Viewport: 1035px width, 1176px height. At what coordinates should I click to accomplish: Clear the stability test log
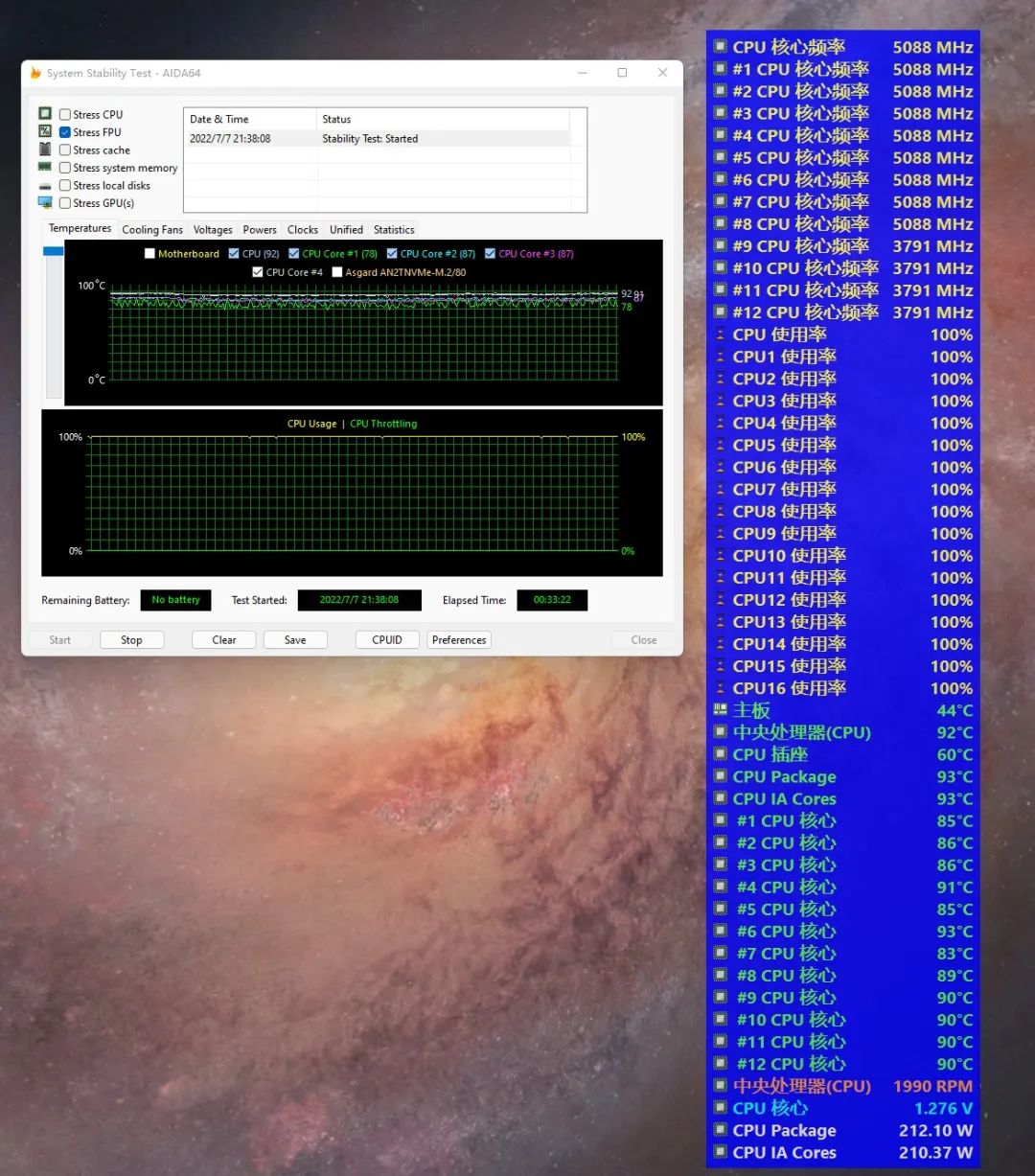tap(223, 639)
